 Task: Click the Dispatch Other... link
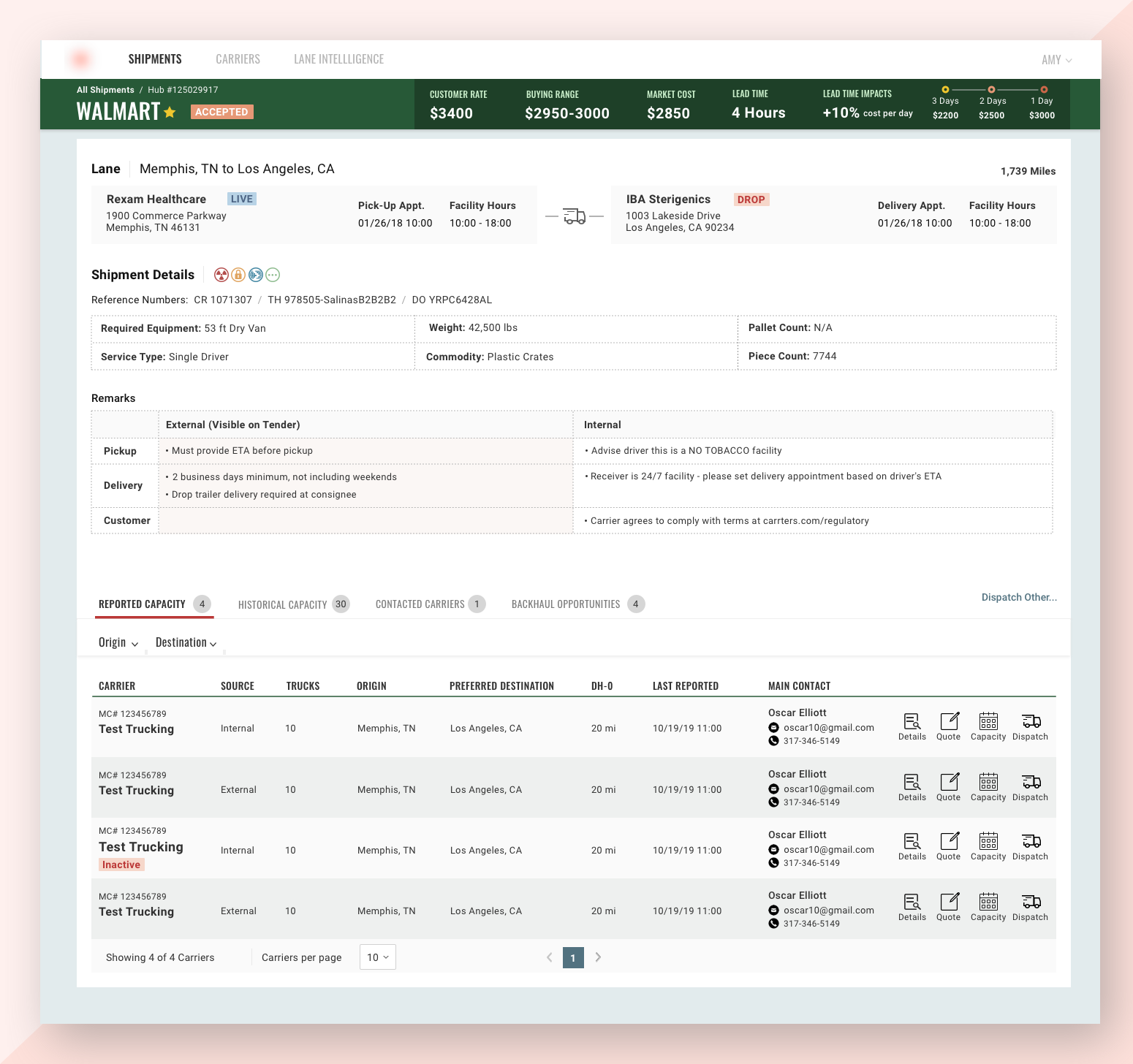pyautogui.click(x=1018, y=597)
